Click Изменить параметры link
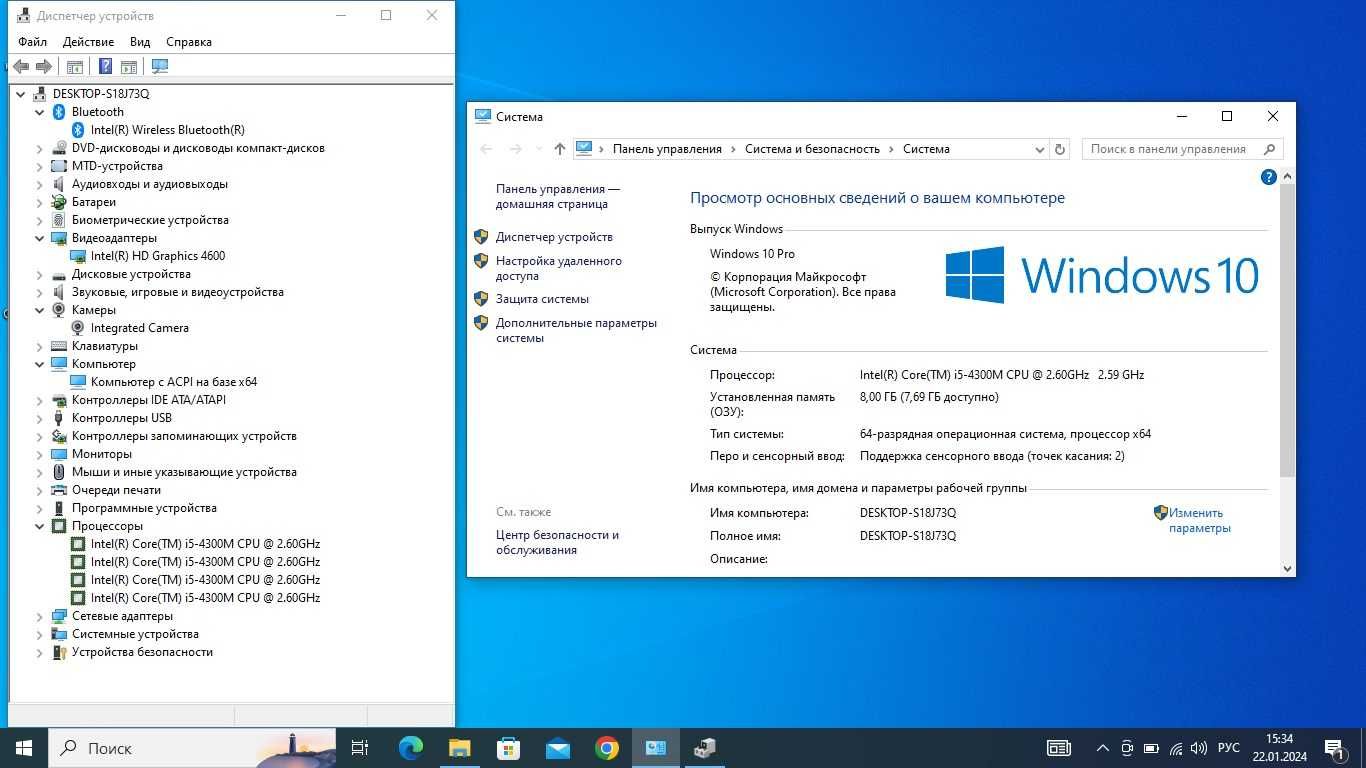Image resolution: width=1366 pixels, height=768 pixels. (x=1199, y=520)
